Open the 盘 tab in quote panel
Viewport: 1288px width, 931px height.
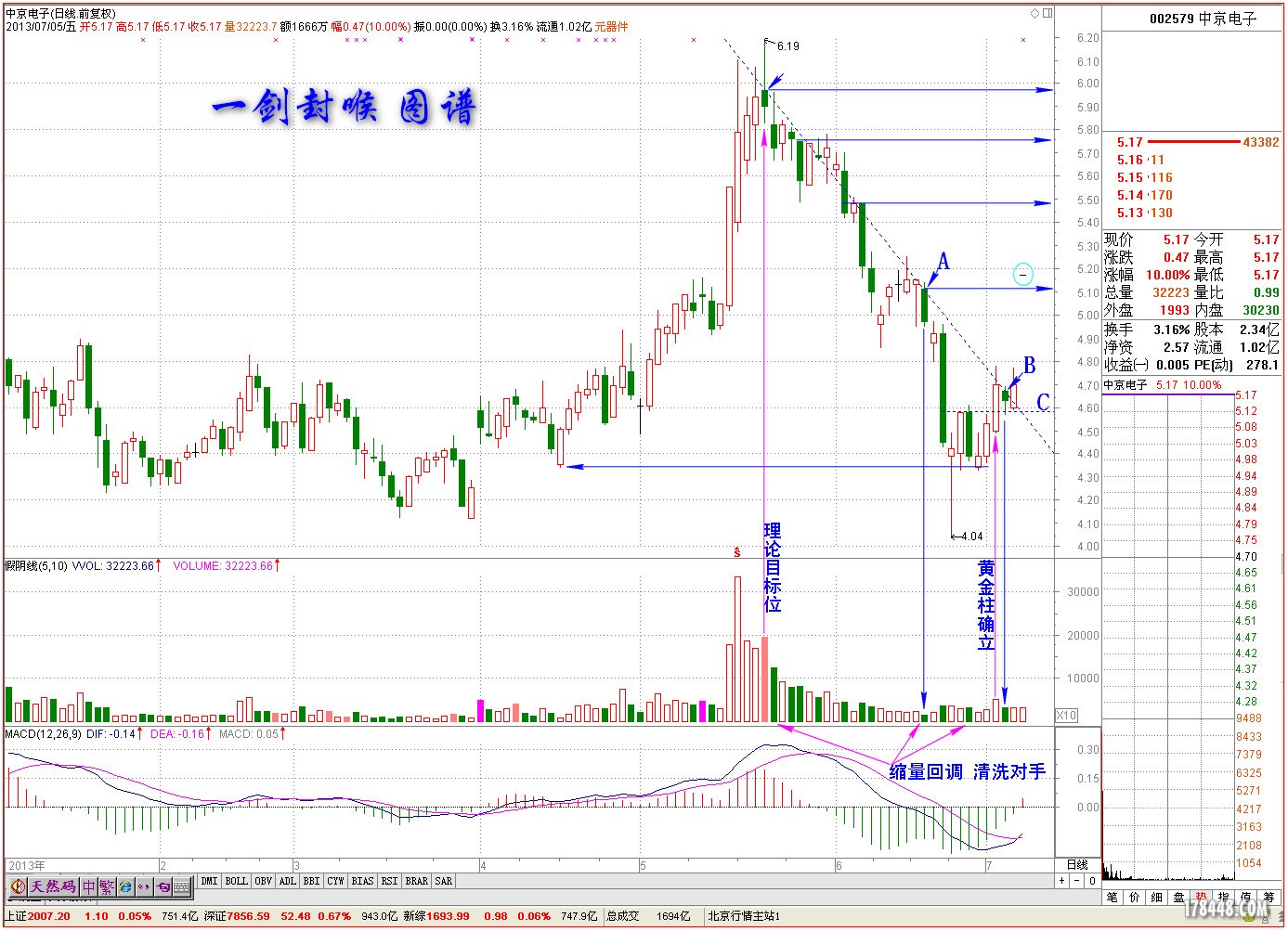(x=1179, y=897)
